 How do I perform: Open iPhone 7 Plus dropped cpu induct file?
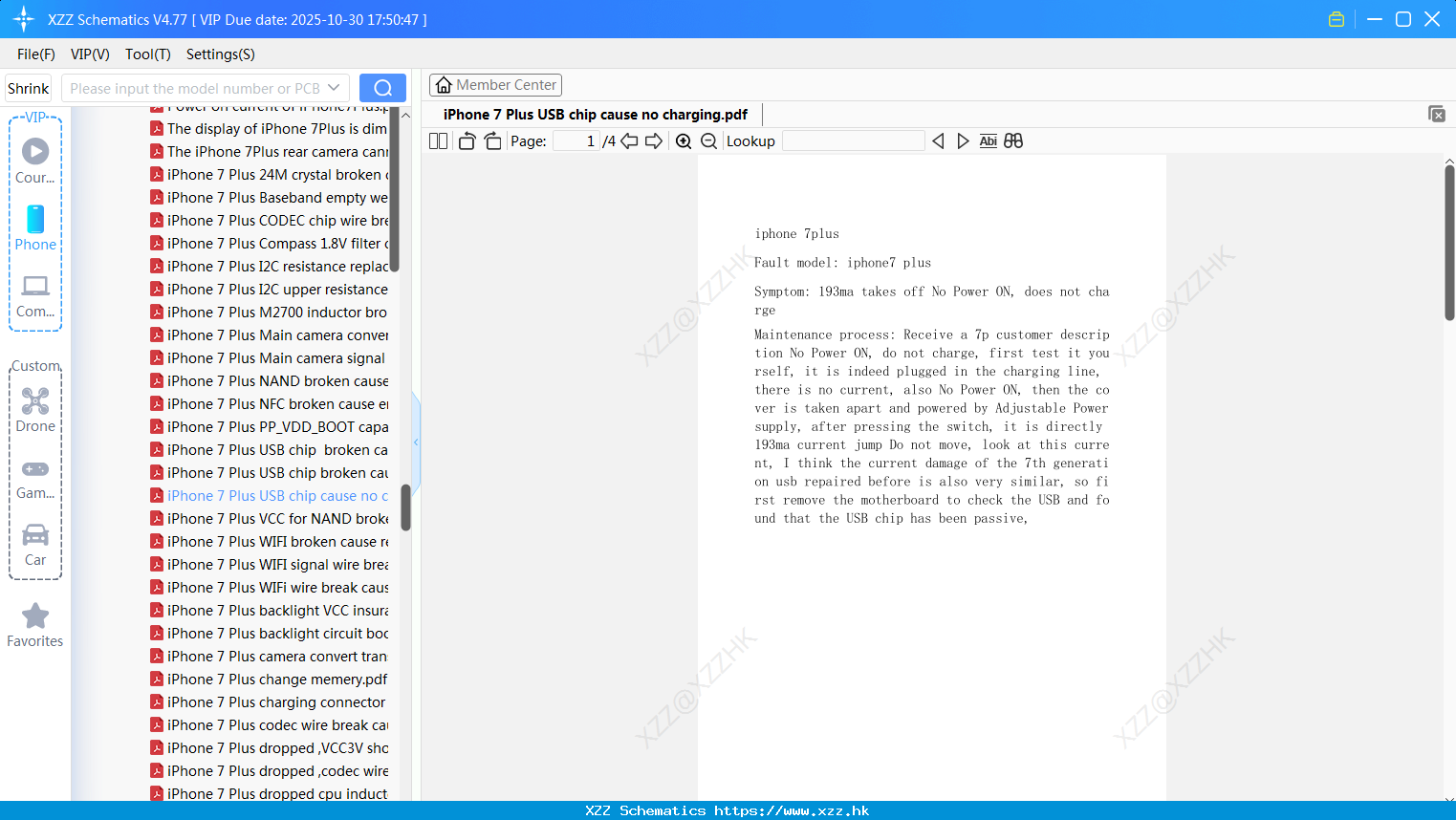pos(270,793)
